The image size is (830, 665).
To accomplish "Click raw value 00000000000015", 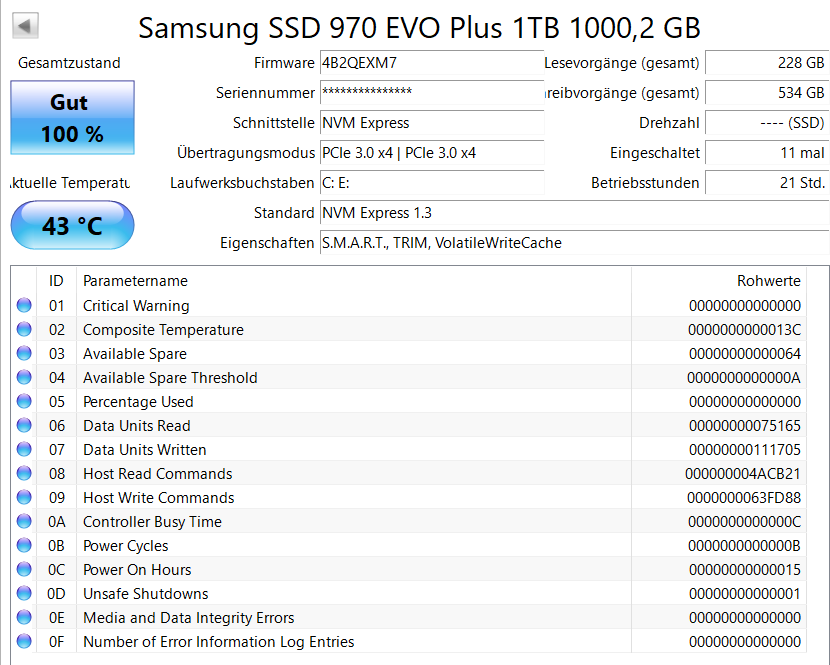I will [745, 570].
